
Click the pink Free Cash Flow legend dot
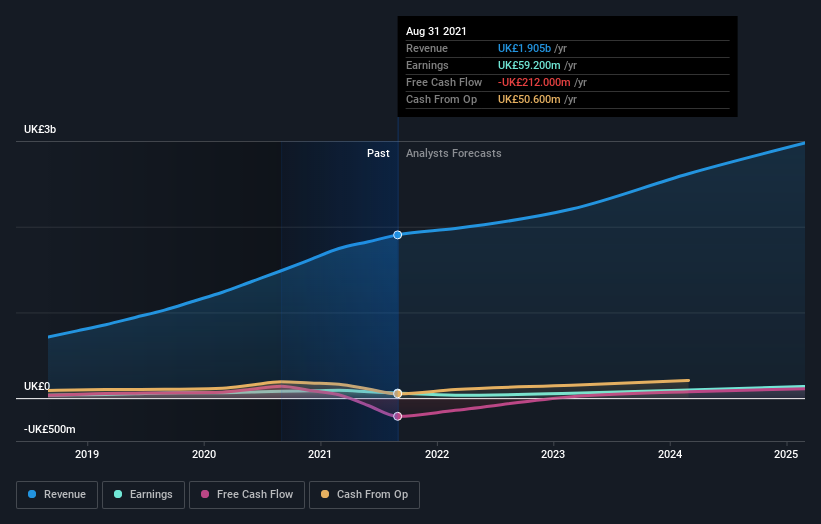(x=205, y=494)
